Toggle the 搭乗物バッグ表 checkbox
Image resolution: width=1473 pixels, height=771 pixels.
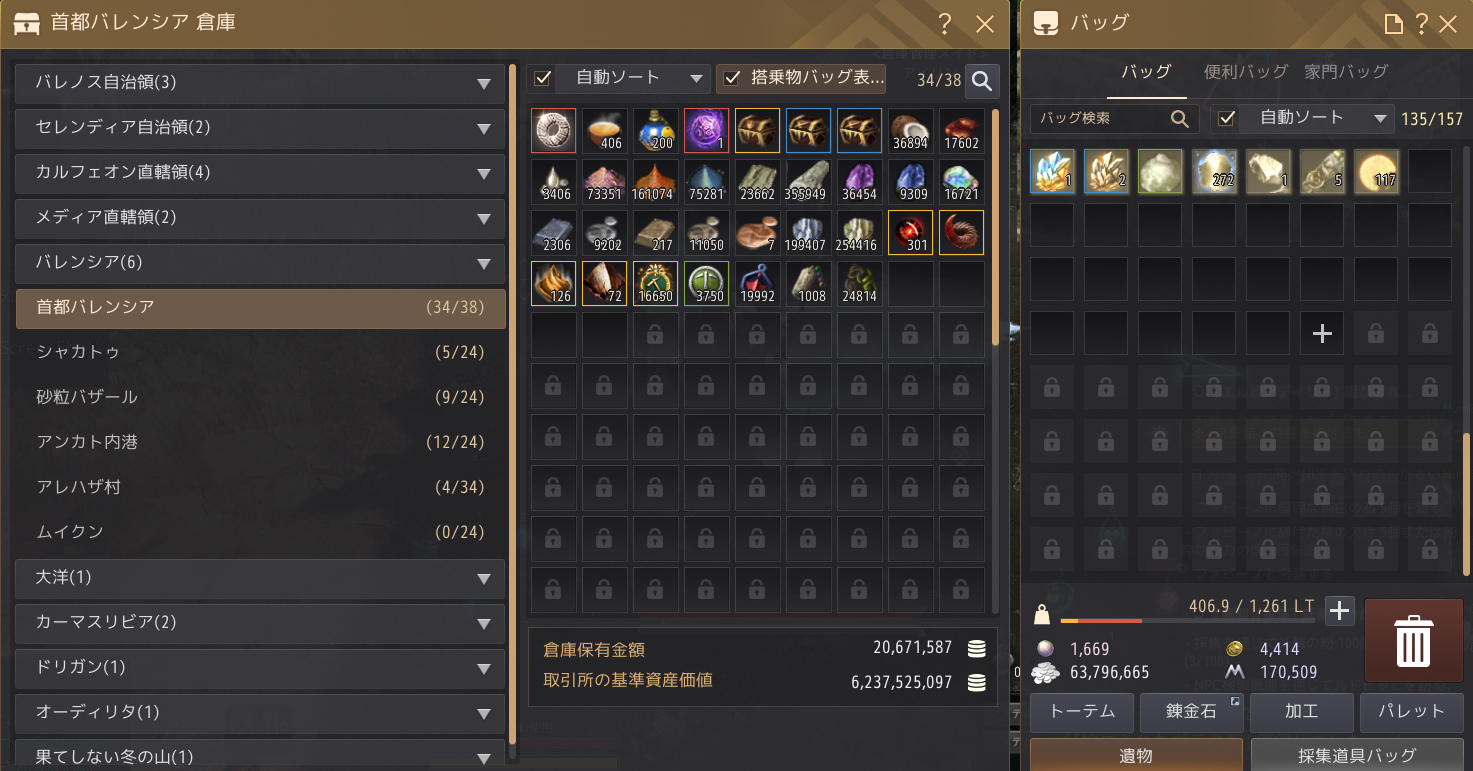732,78
